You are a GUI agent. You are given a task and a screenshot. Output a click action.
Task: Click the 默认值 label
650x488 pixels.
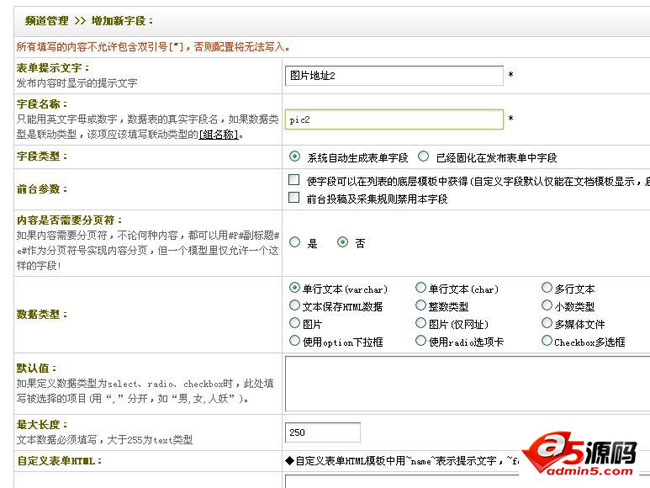(x=36, y=368)
